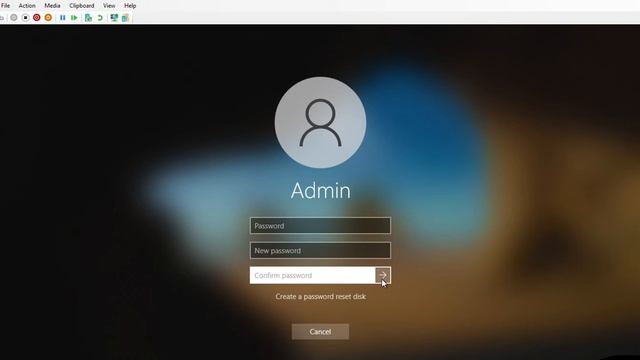Click the Checkpoint toolbar icon
This screenshot has width=640, height=360.
[x=88, y=18]
